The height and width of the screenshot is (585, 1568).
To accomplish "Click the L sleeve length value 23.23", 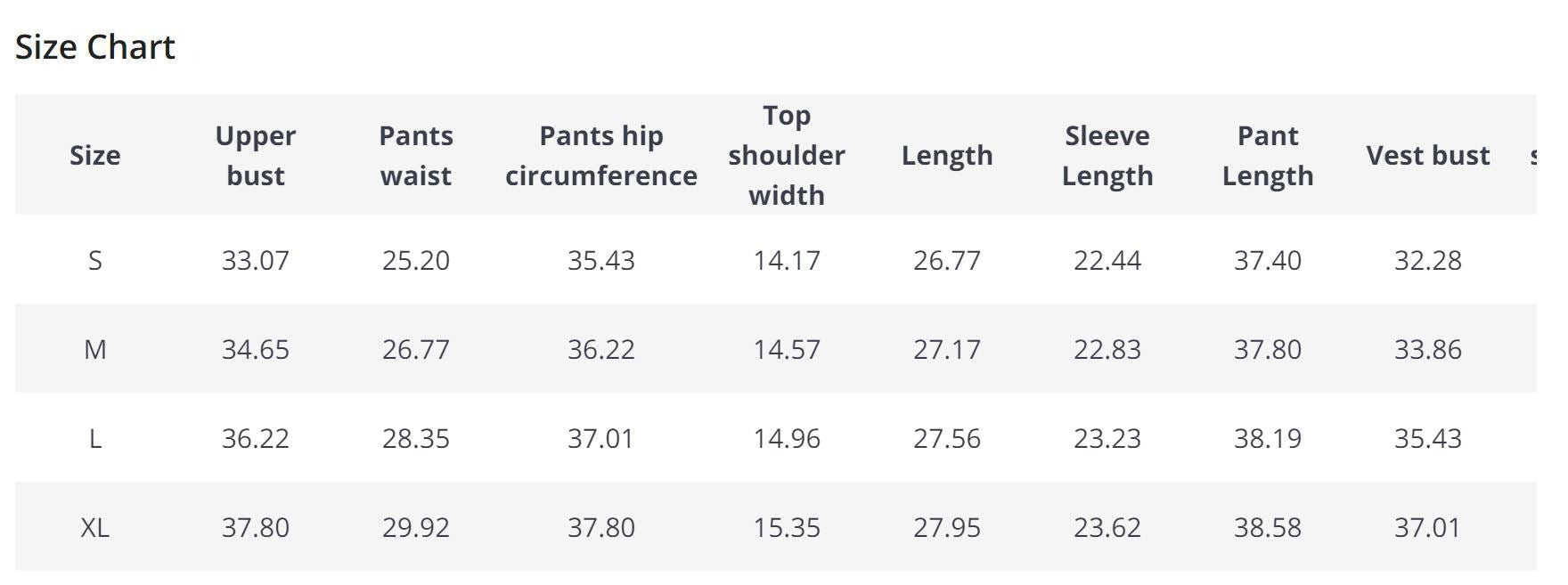I will (1107, 438).
